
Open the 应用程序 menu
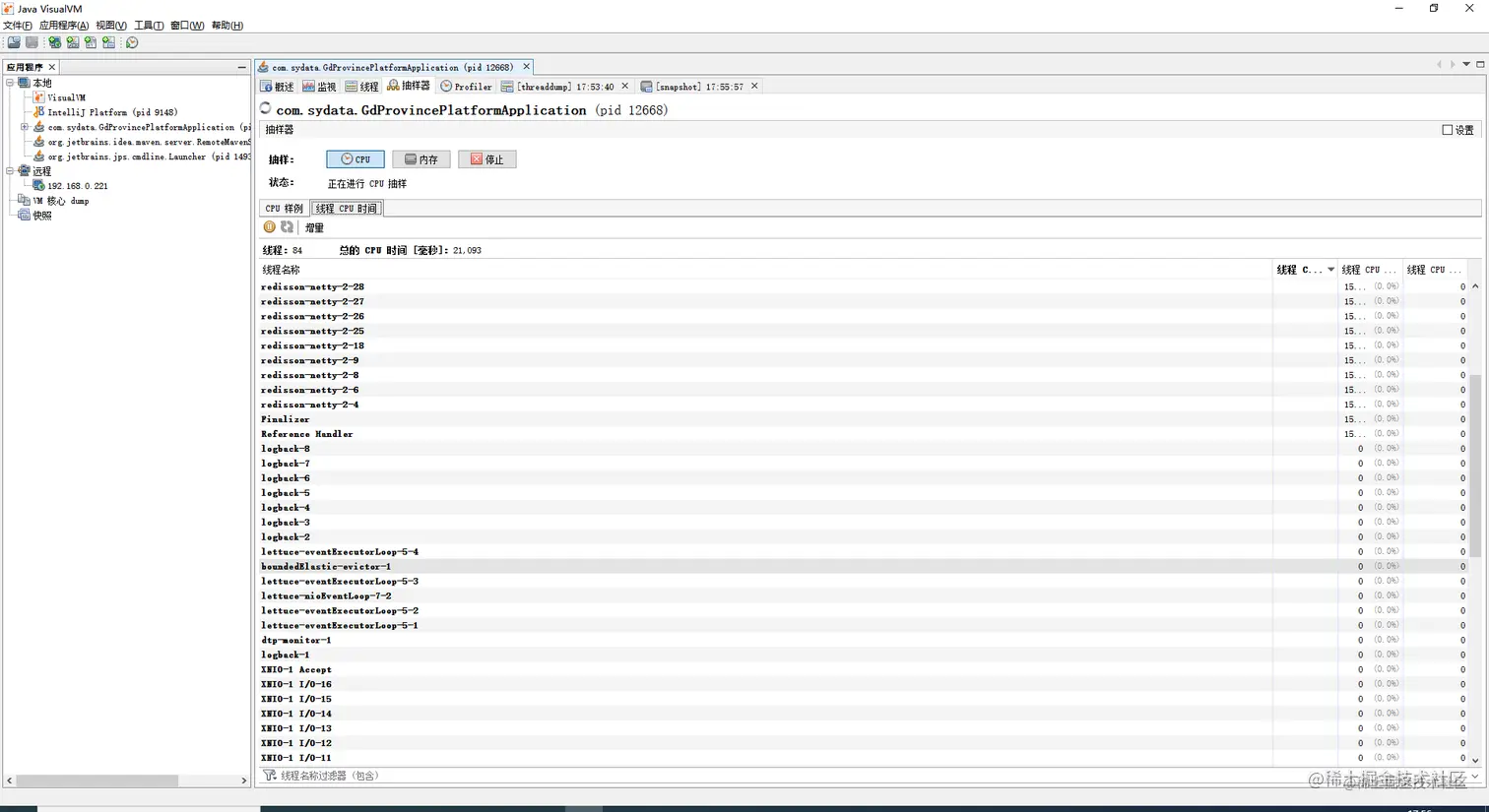(x=63, y=26)
